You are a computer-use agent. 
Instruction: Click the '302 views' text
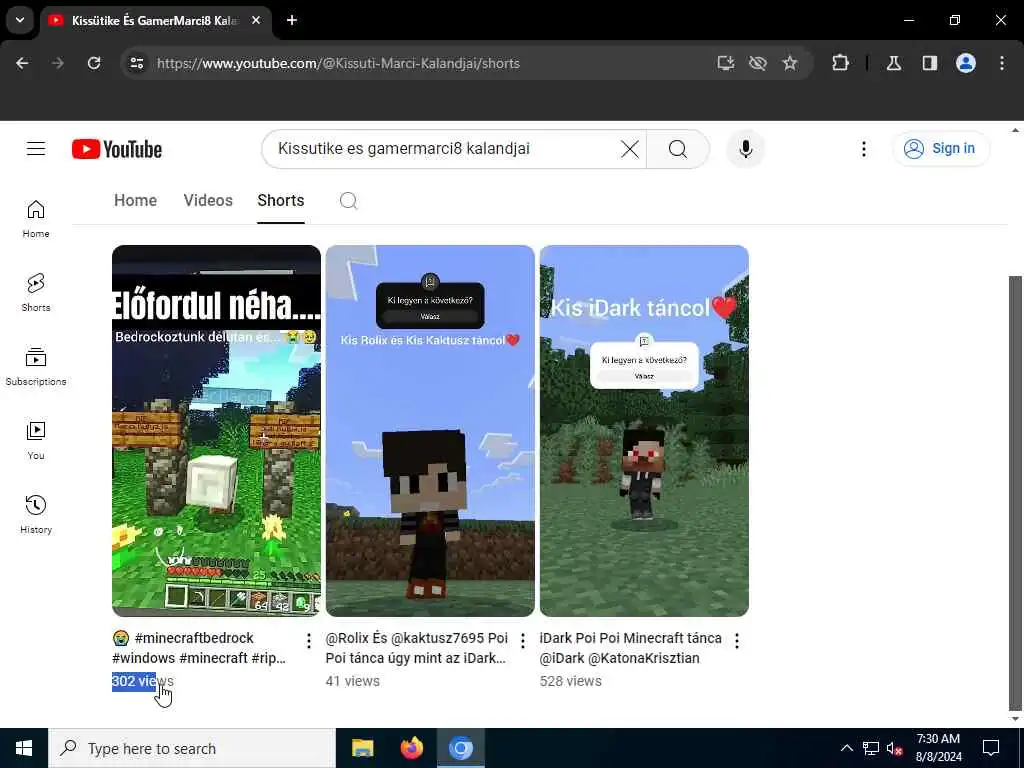[x=143, y=681]
